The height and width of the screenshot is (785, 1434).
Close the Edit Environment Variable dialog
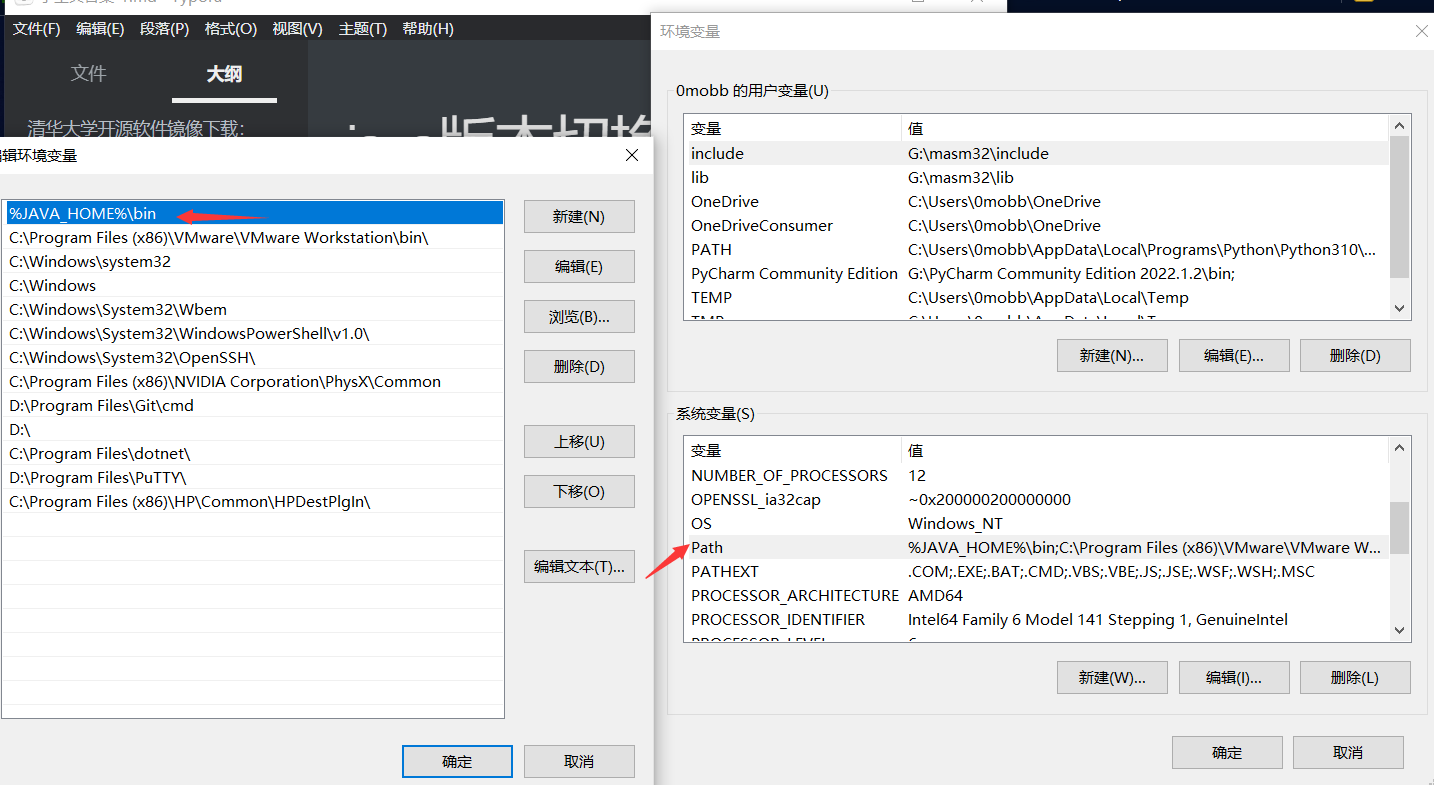pos(631,155)
